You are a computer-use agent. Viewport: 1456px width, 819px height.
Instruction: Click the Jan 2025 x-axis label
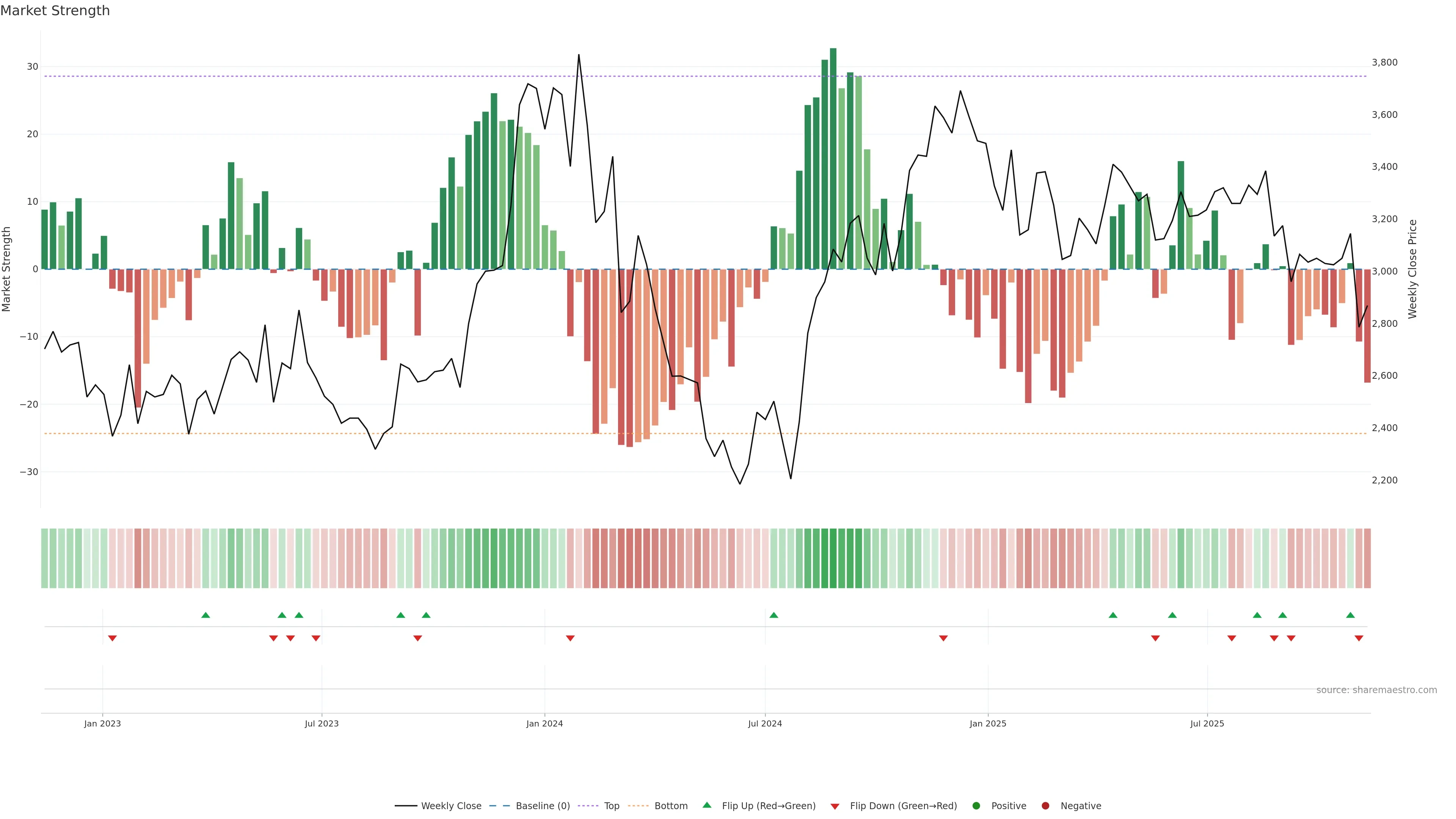click(987, 723)
